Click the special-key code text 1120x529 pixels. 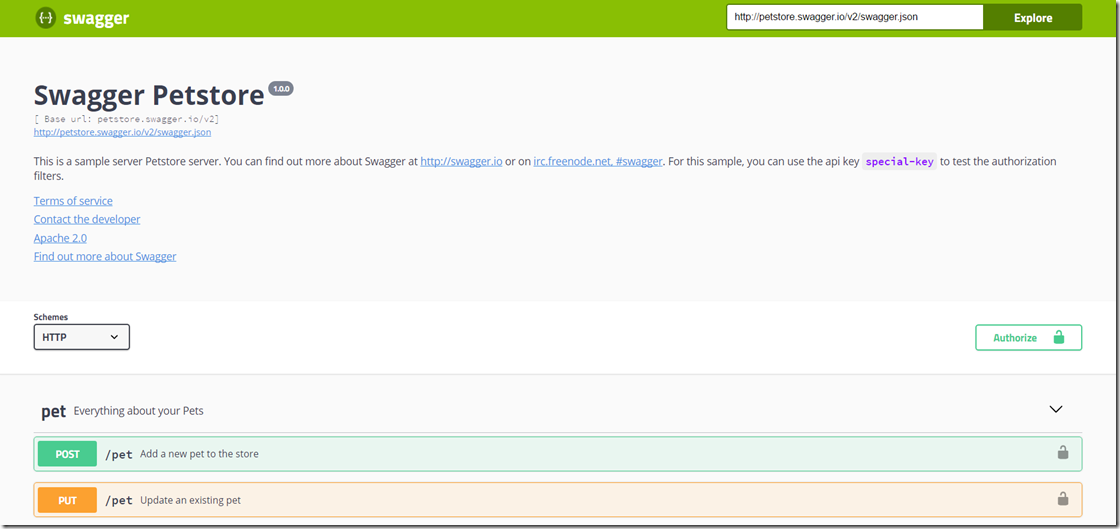coord(899,161)
